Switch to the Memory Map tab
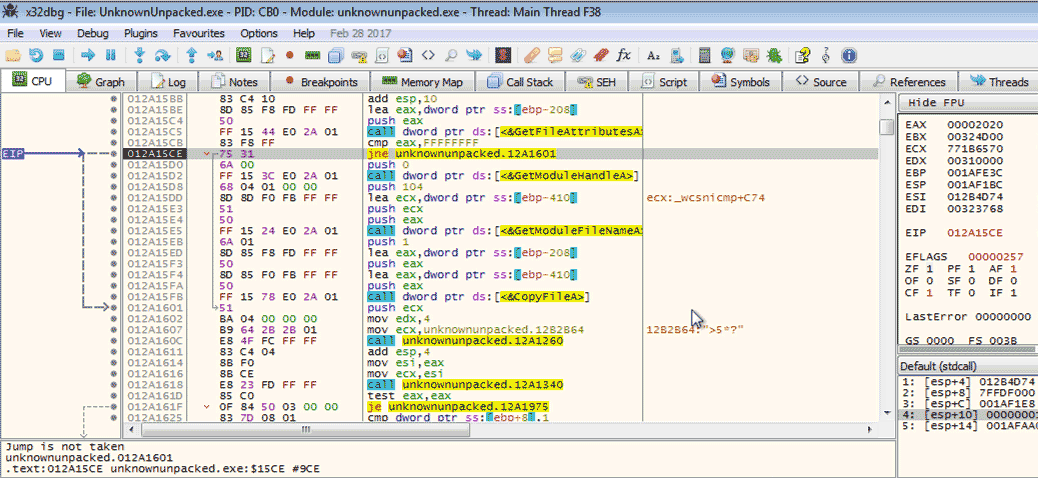The image size is (1038, 478). coord(422,82)
